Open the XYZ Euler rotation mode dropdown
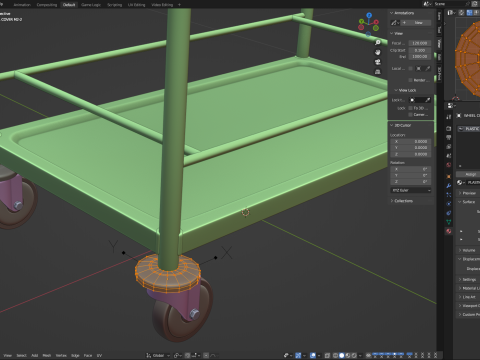Viewport: 480px width, 360px height. click(x=411, y=190)
